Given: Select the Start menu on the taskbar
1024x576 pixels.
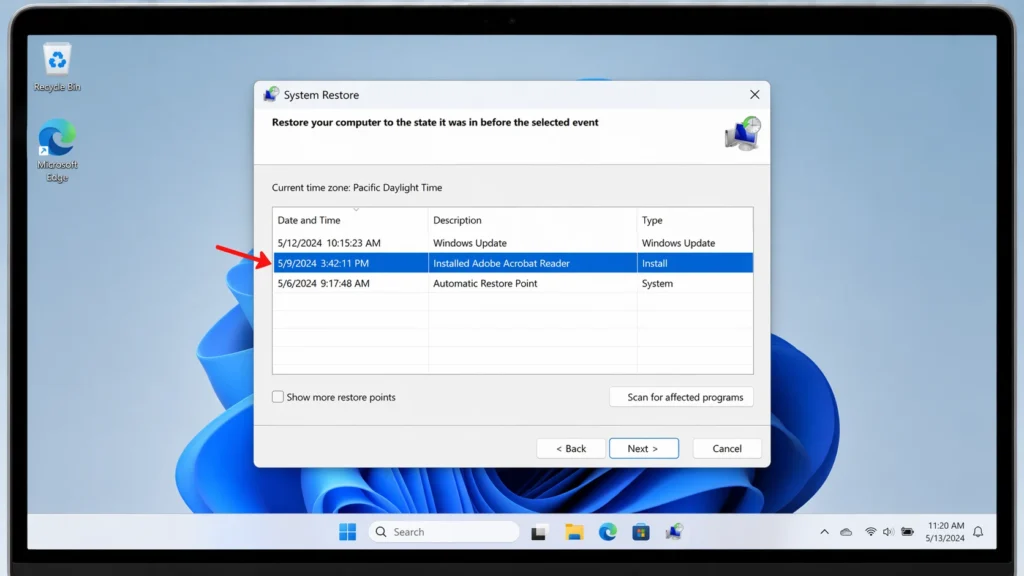Looking at the screenshot, I should [347, 531].
